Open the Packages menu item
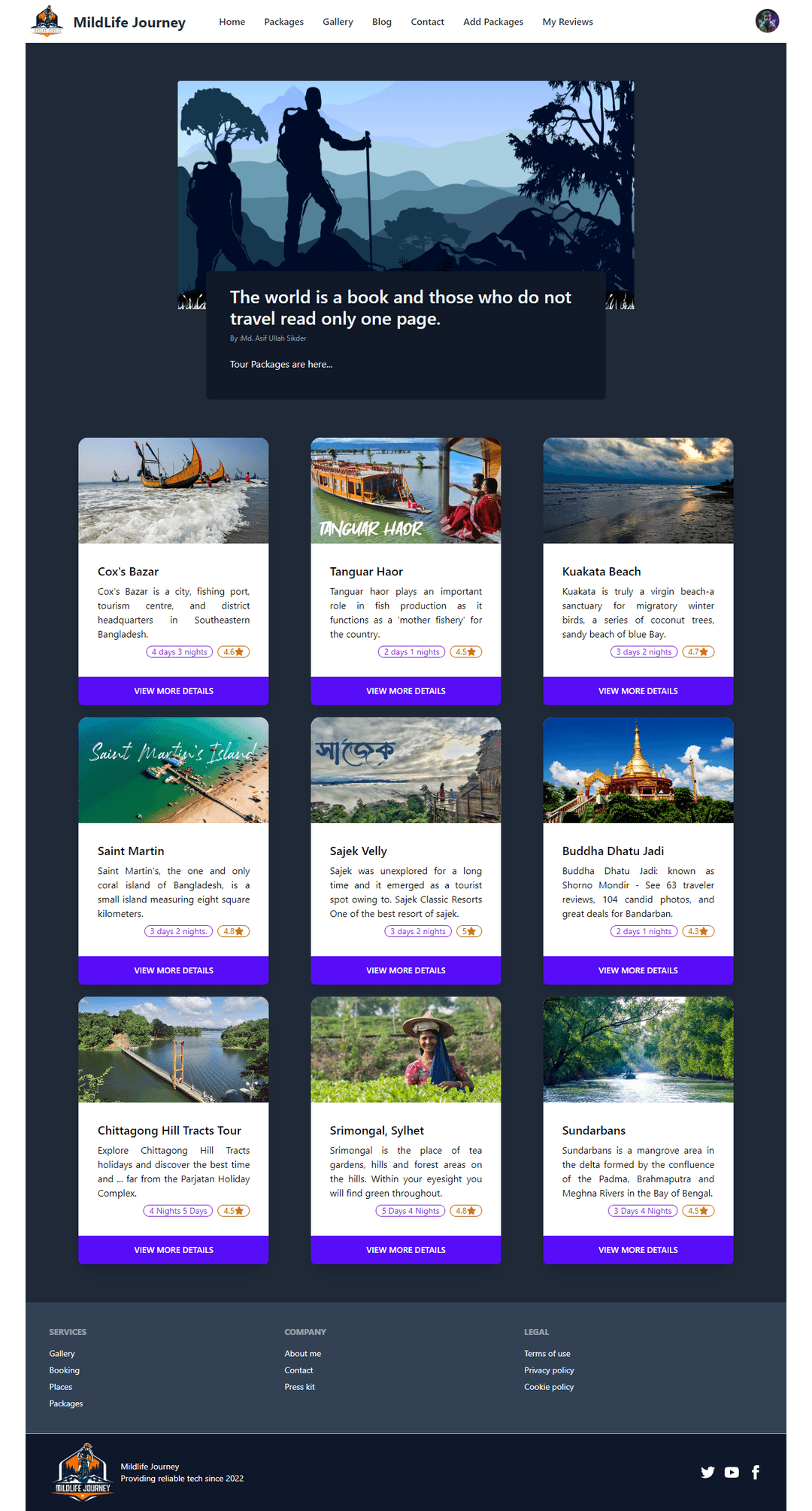The image size is (812, 1511). [283, 22]
